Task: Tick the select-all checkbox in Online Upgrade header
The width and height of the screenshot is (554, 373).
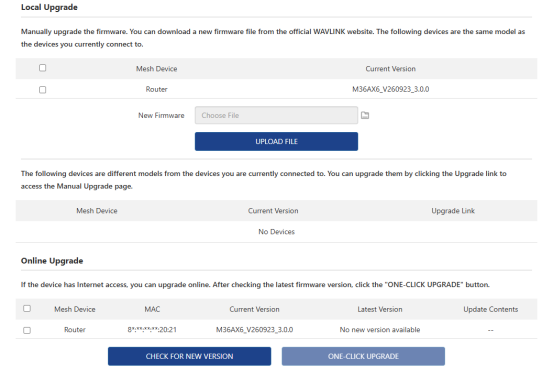Action: 27,308
